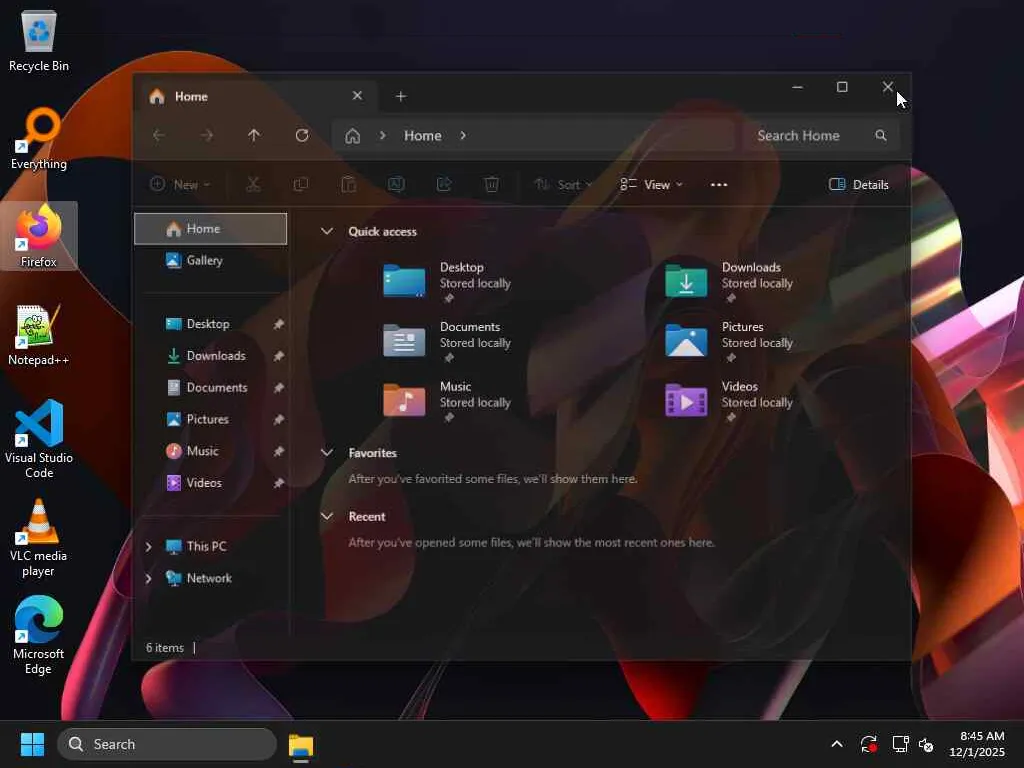
Task: Collapse the Favorites section
Action: [x=327, y=453]
